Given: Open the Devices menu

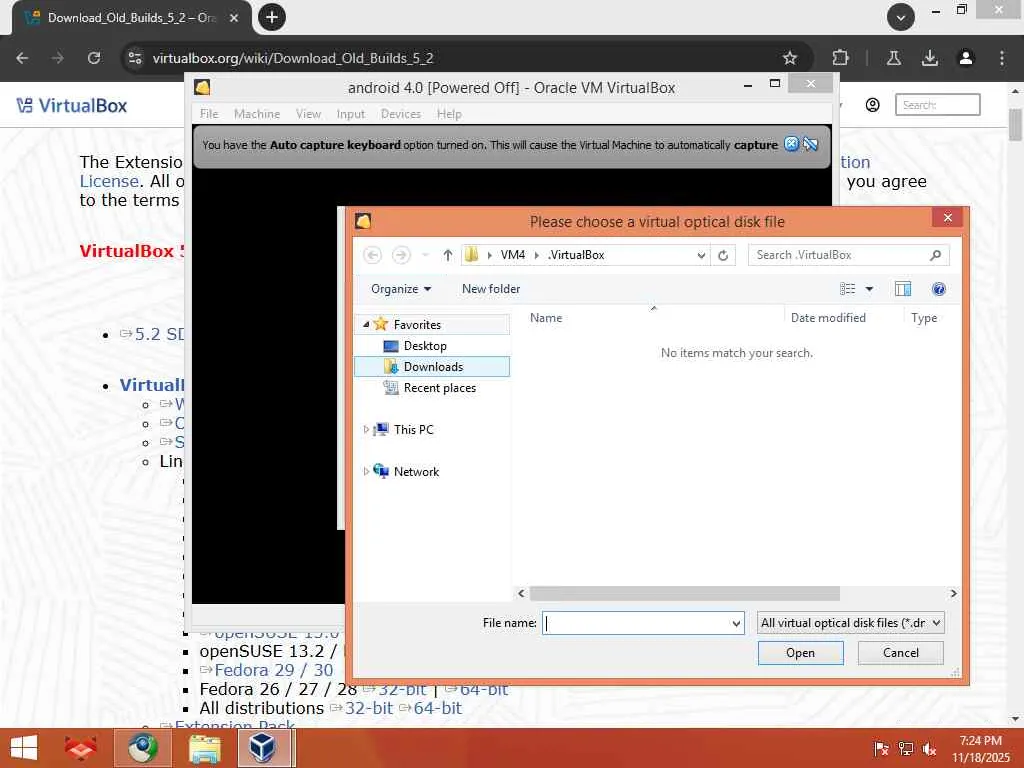Looking at the screenshot, I should 400,114.
